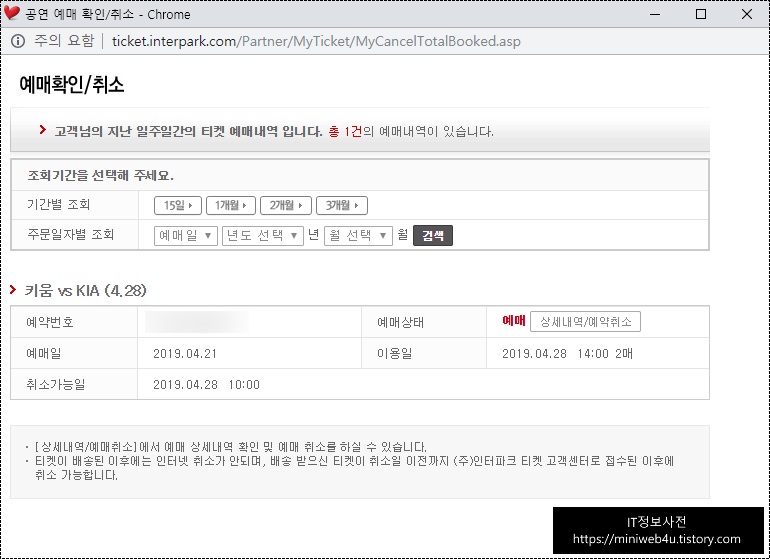Open the 년도 선택 dropdown
The height and width of the screenshot is (559, 770).
pos(263,236)
